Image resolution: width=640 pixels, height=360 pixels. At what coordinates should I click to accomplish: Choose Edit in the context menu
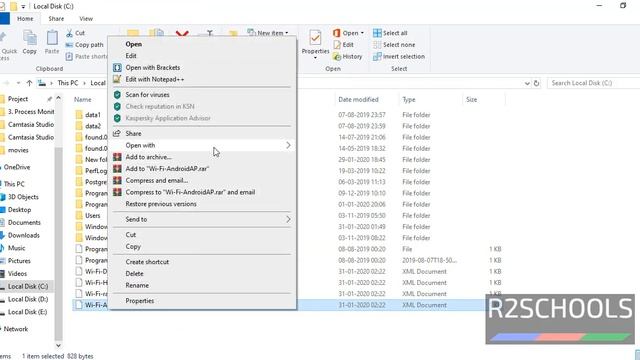pos(203,56)
